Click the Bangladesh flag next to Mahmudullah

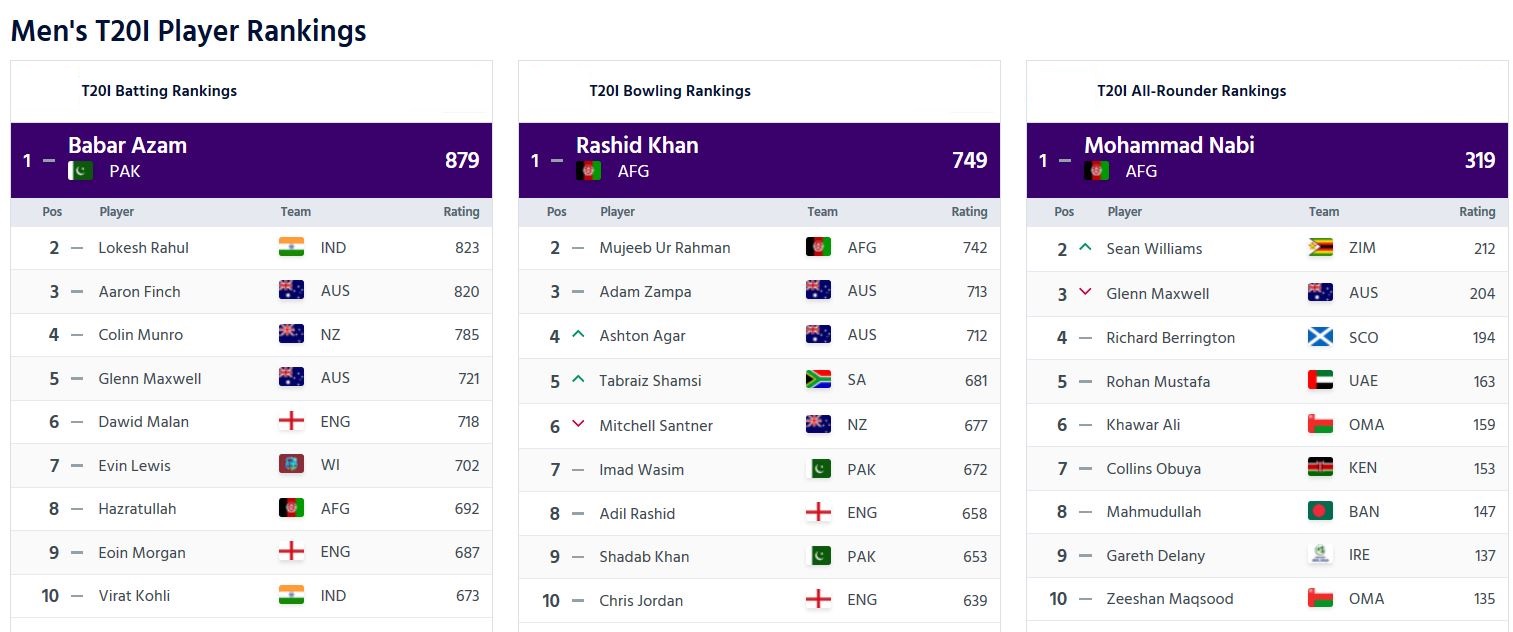pyautogui.click(x=1320, y=511)
